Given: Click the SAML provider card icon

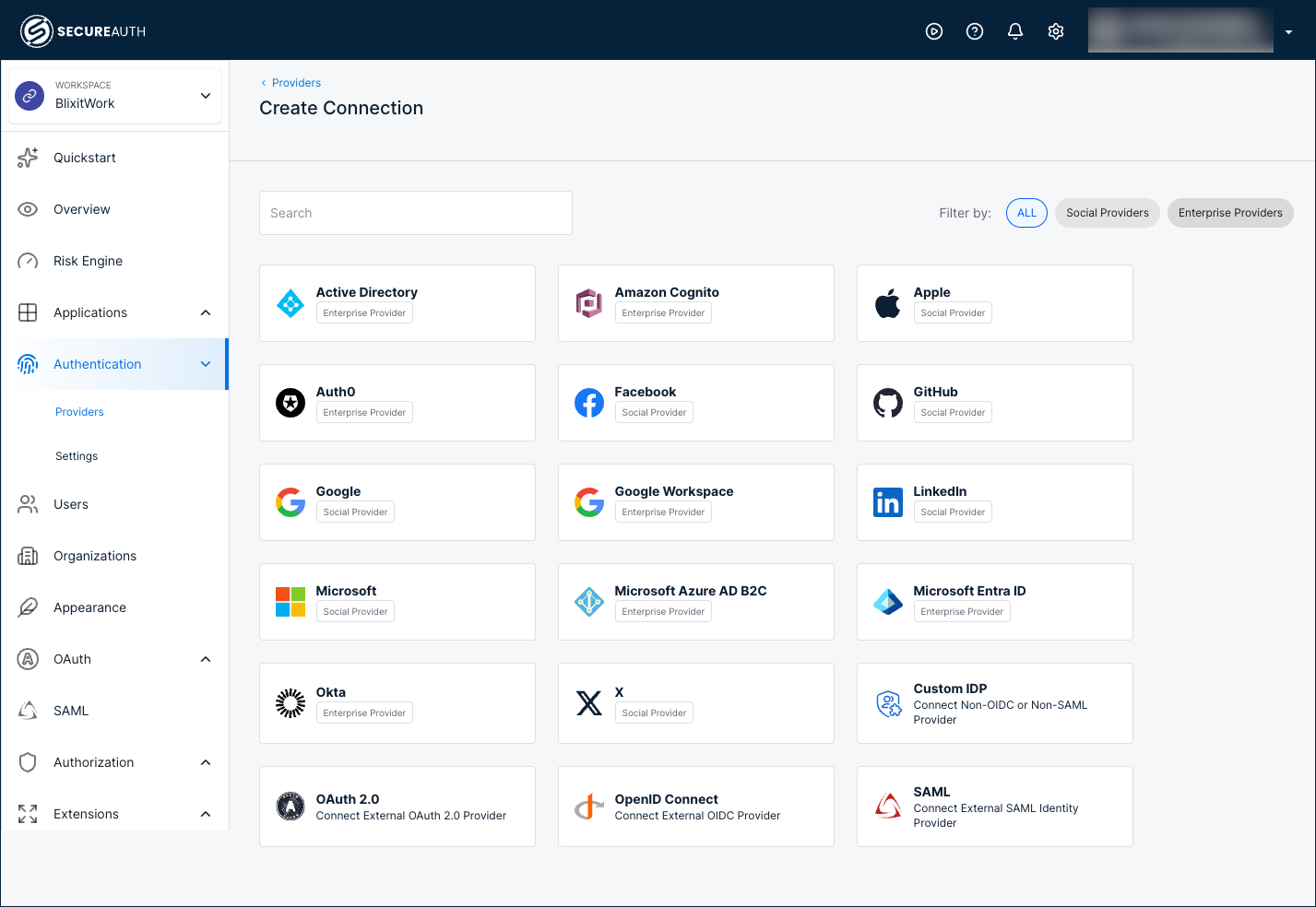Looking at the screenshot, I should point(888,807).
